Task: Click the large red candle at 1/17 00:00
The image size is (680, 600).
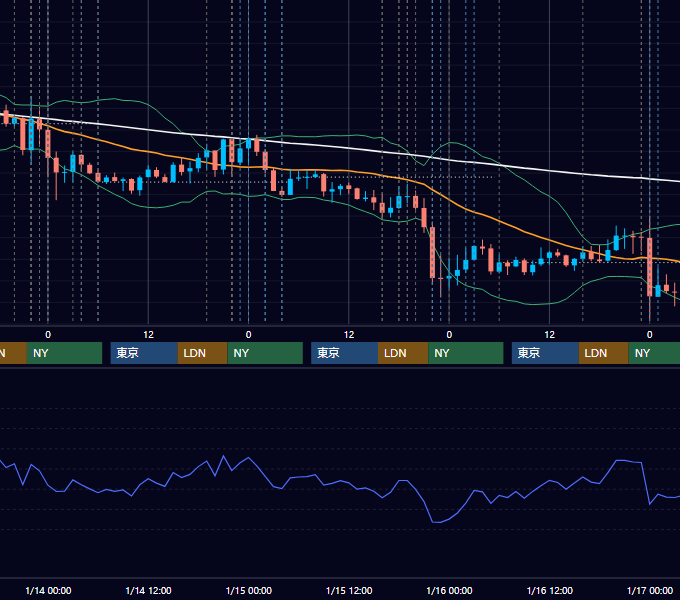Action: tap(649, 267)
